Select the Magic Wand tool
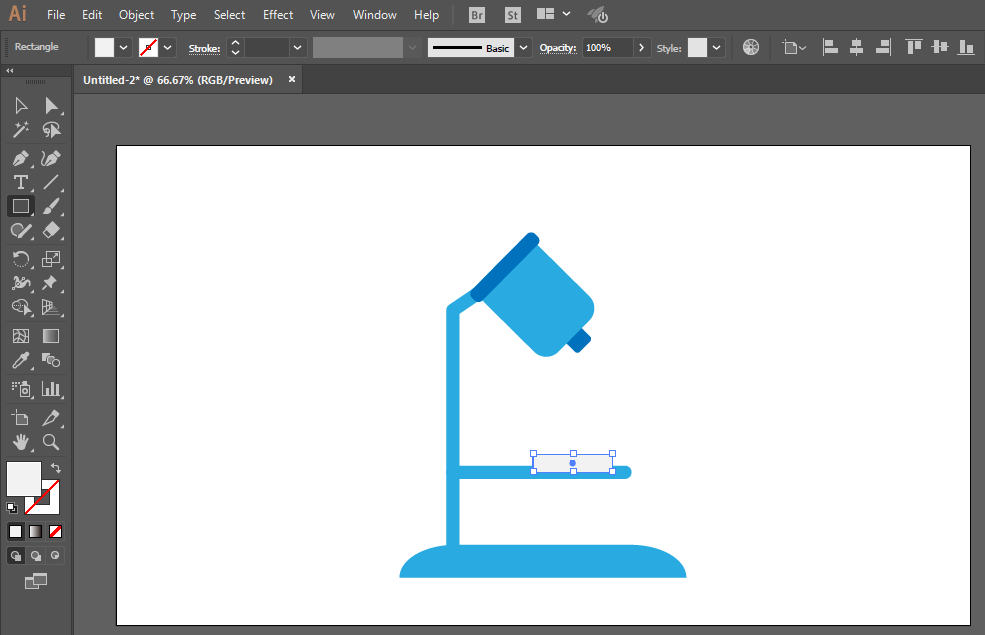The image size is (985, 635). click(x=21, y=130)
